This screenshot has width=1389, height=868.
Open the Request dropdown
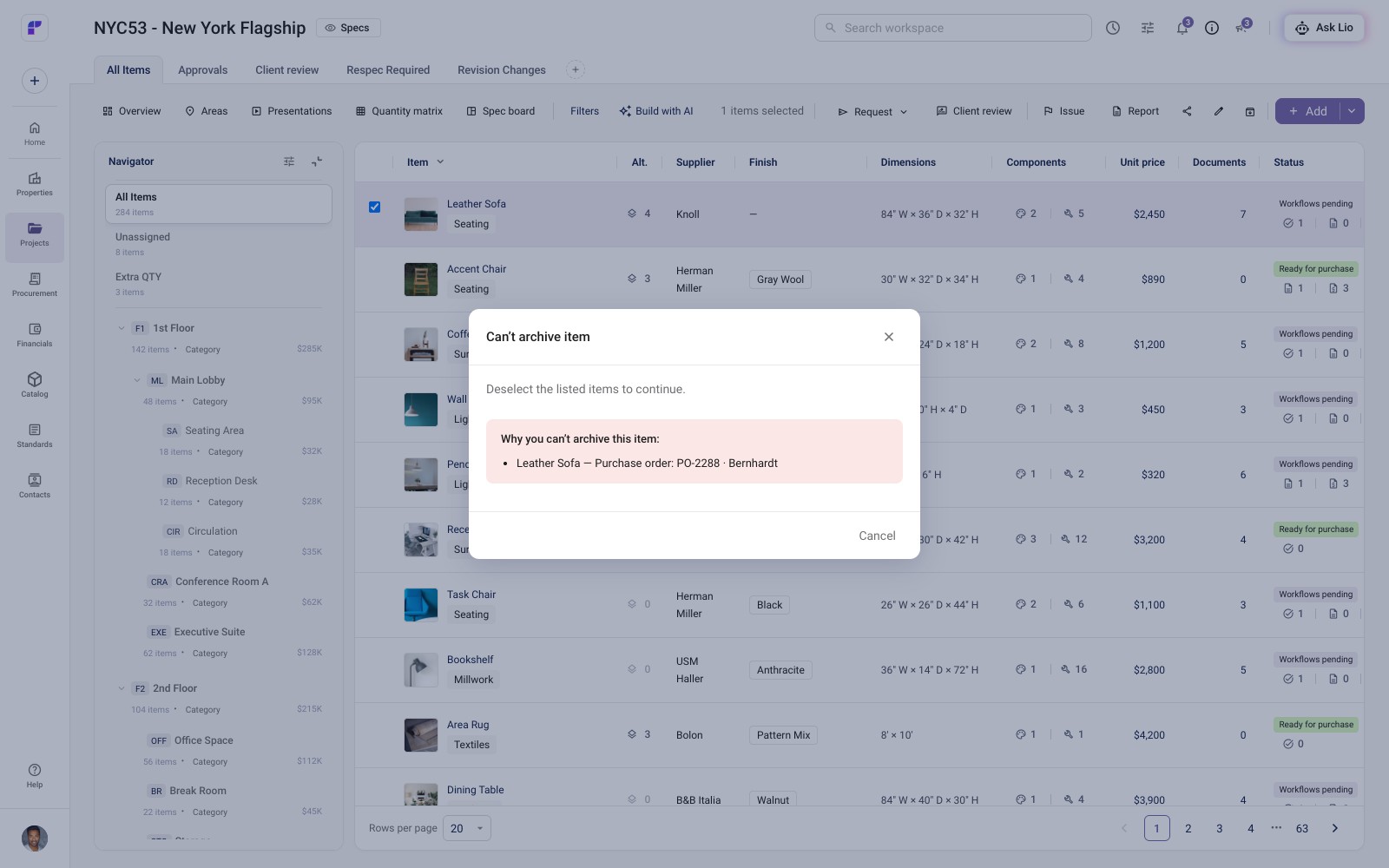coord(872,111)
